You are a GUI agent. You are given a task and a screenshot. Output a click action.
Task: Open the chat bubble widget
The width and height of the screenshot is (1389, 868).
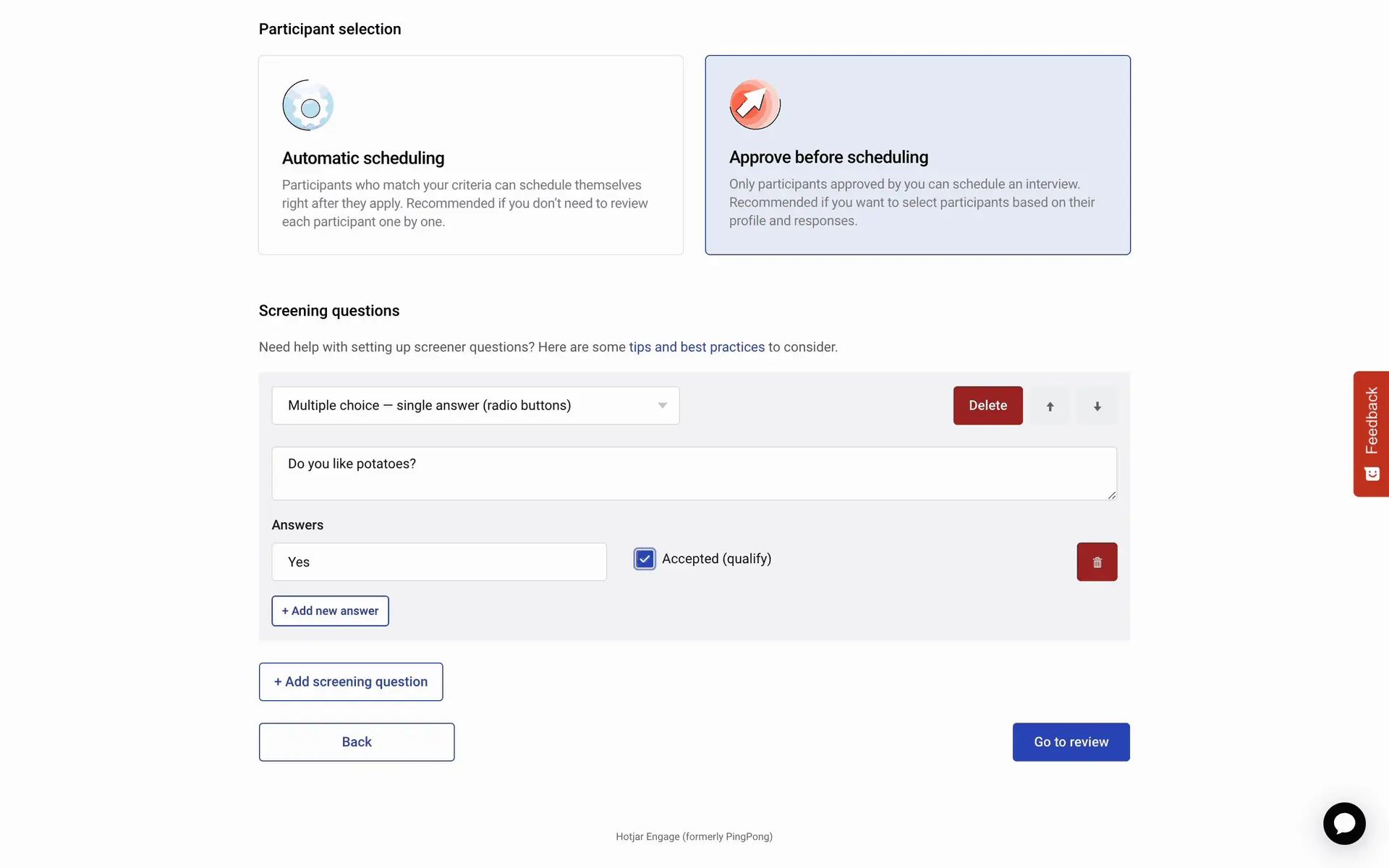coord(1343,823)
